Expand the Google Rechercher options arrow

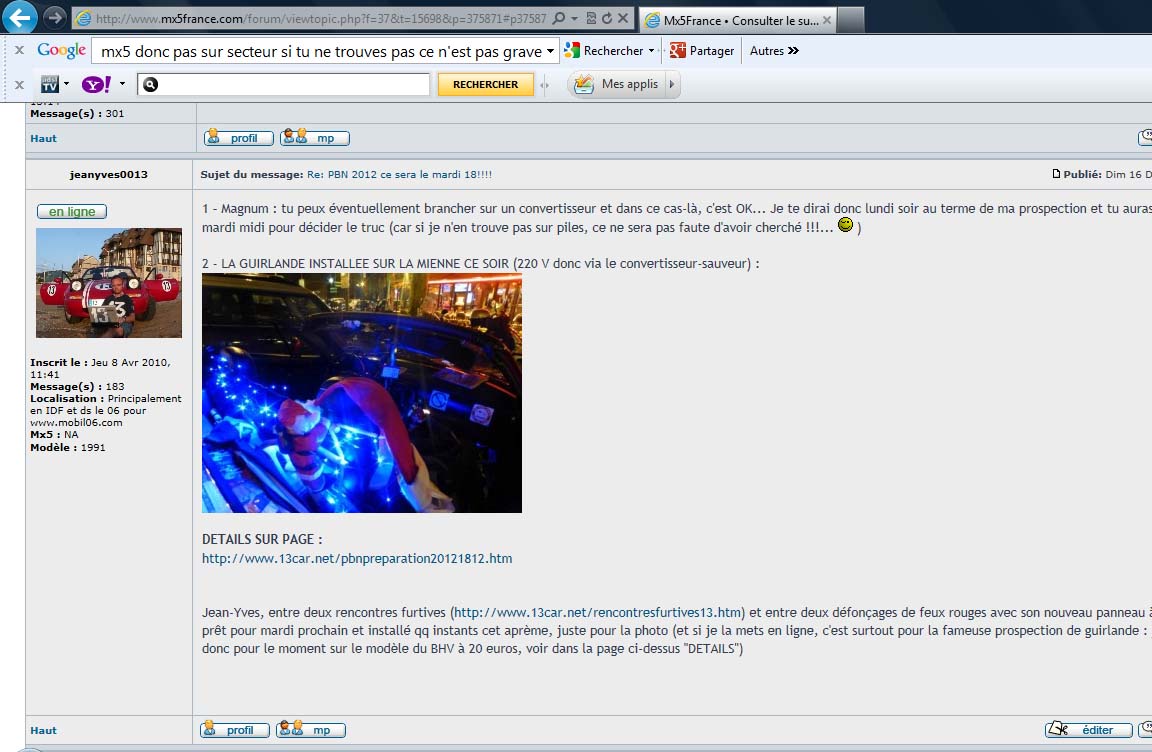click(652, 51)
